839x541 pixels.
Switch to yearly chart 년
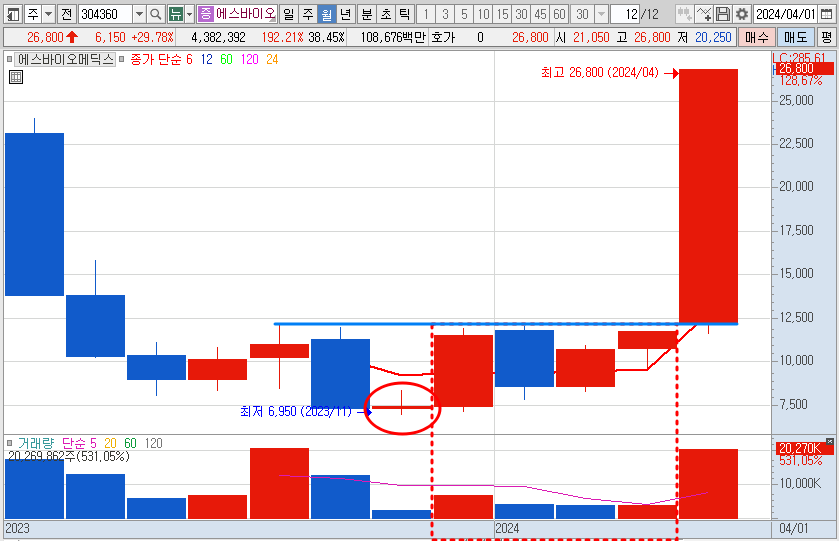(346, 14)
